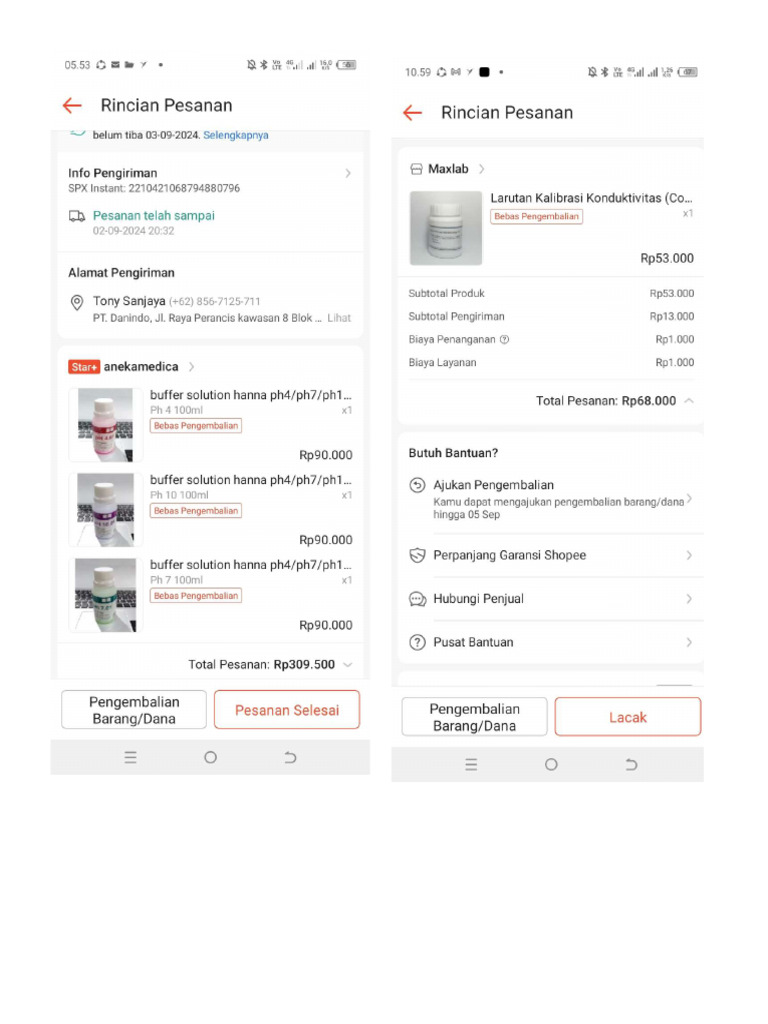Tap back arrow on right Rincian Pesanan screen
Screen dimensions: 768x1024
coord(412,113)
